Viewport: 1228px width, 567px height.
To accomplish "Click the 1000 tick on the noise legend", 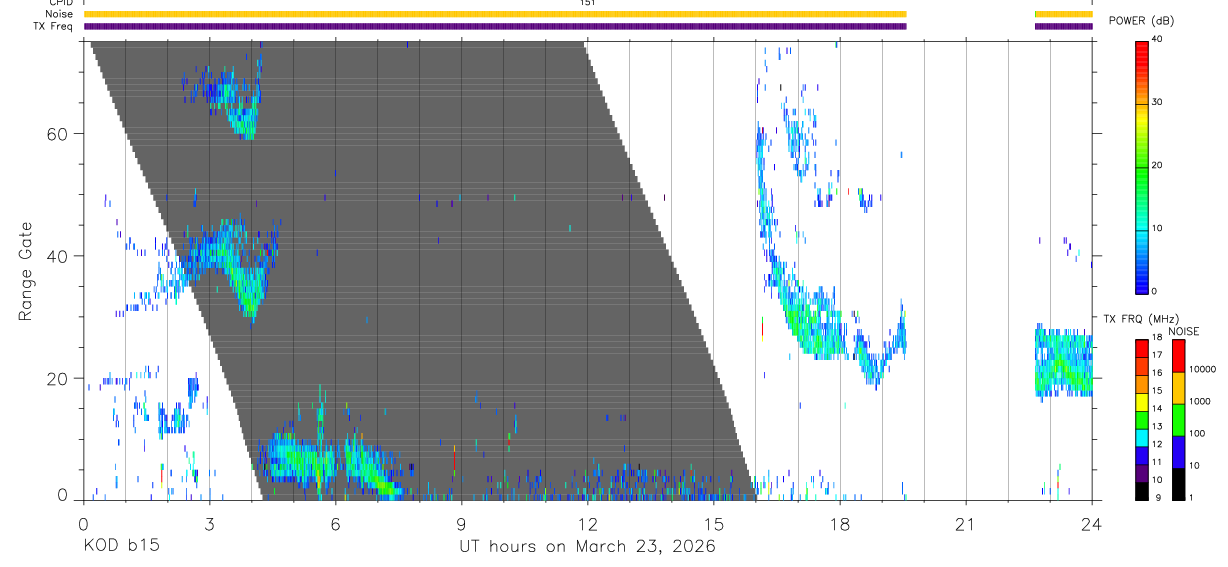I will click(1200, 401).
